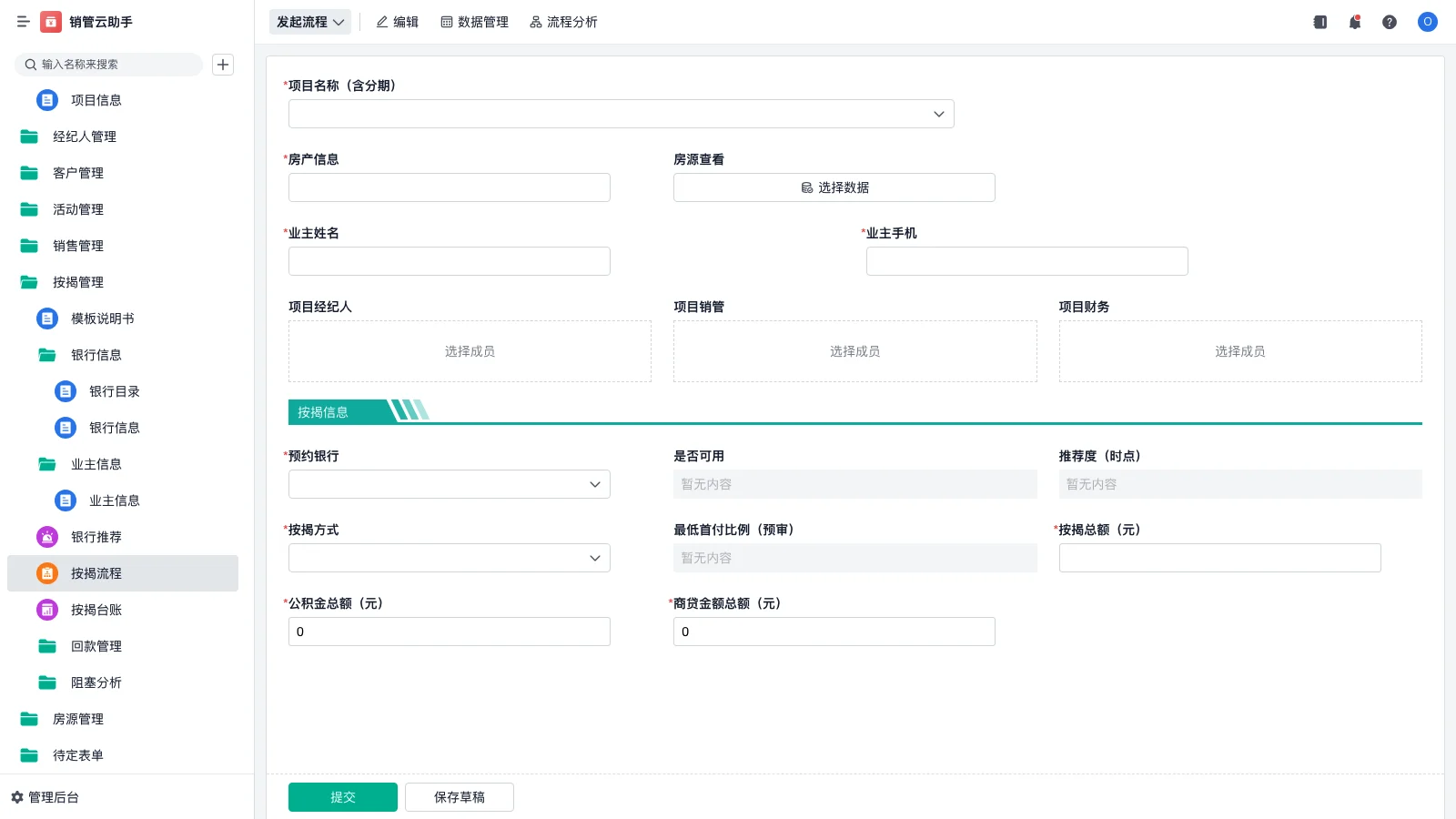Click the sidebar layout toggle icon

(x=1319, y=22)
